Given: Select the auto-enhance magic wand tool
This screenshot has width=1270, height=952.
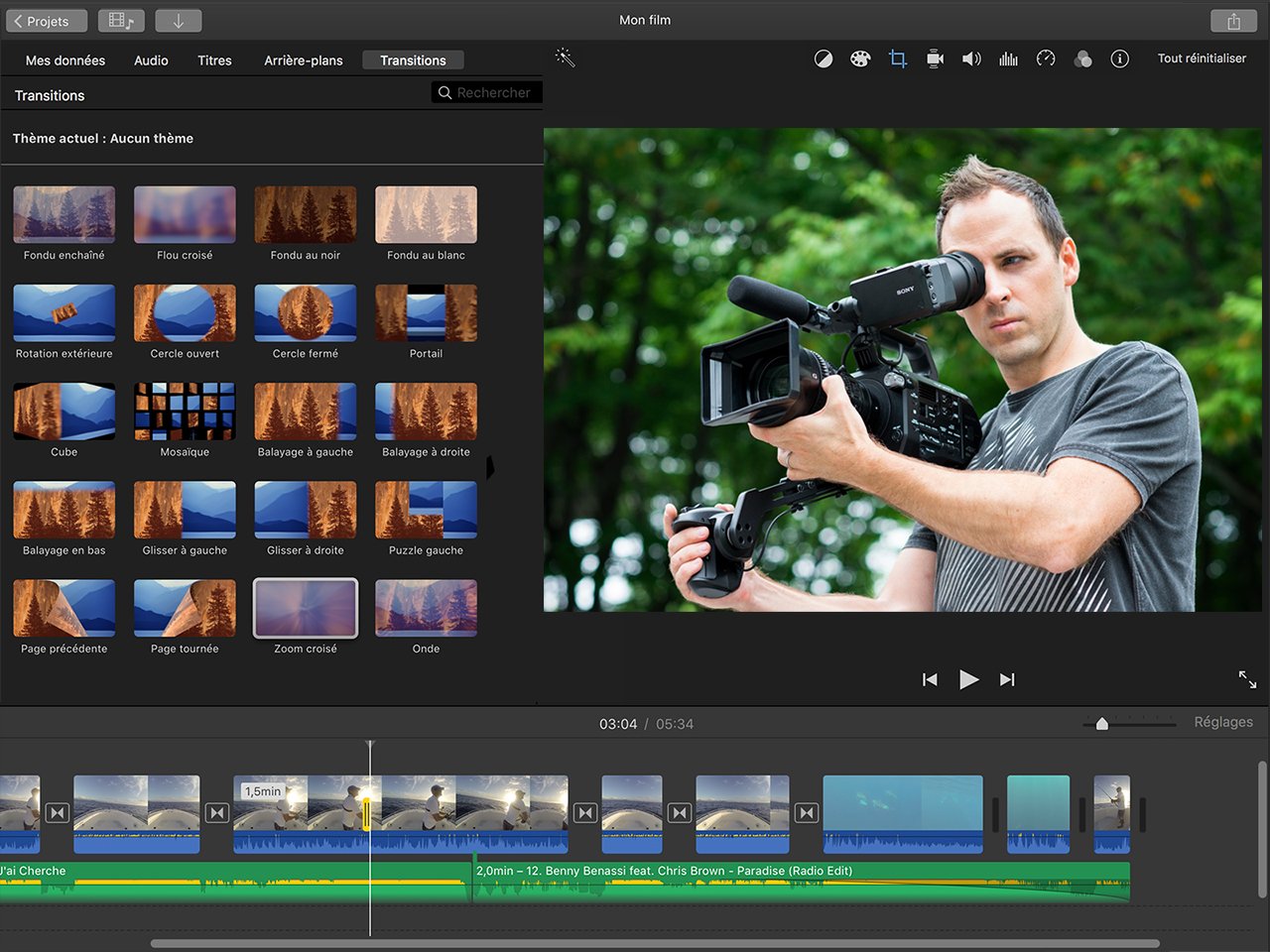Looking at the screenshot, I should 565,57.
